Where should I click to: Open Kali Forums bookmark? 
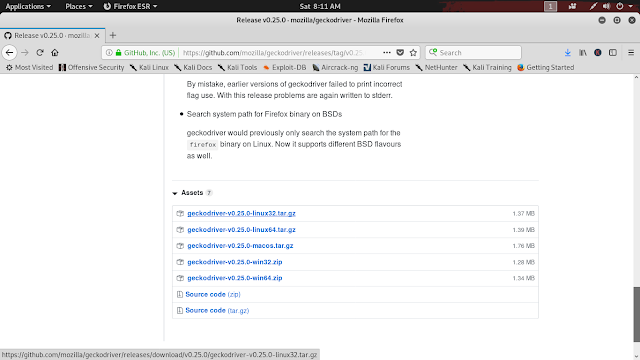tap(387, 67)
